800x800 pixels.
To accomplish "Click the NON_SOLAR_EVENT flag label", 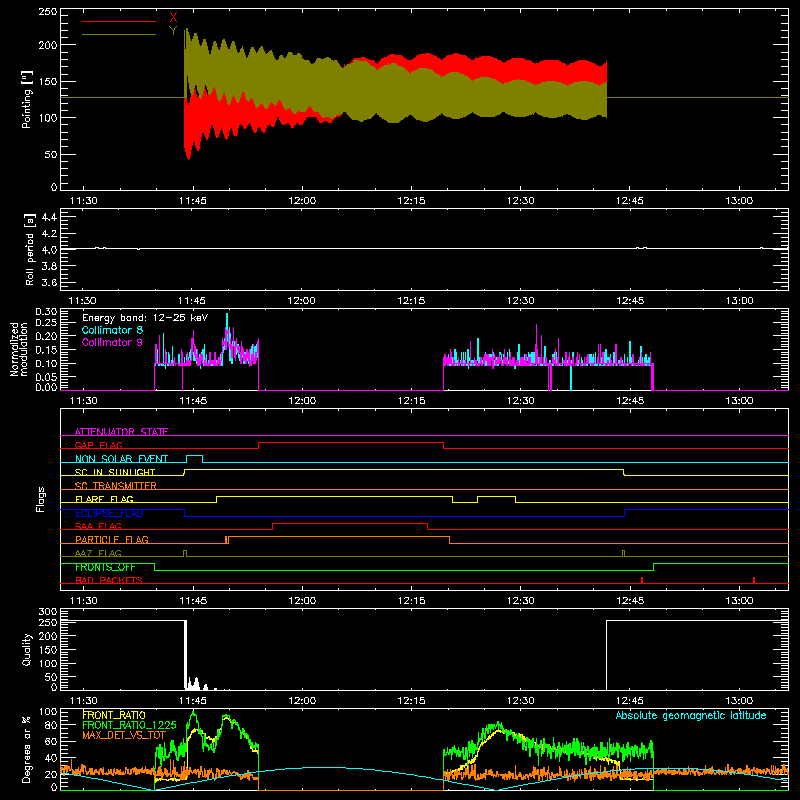I will point(121,459).
